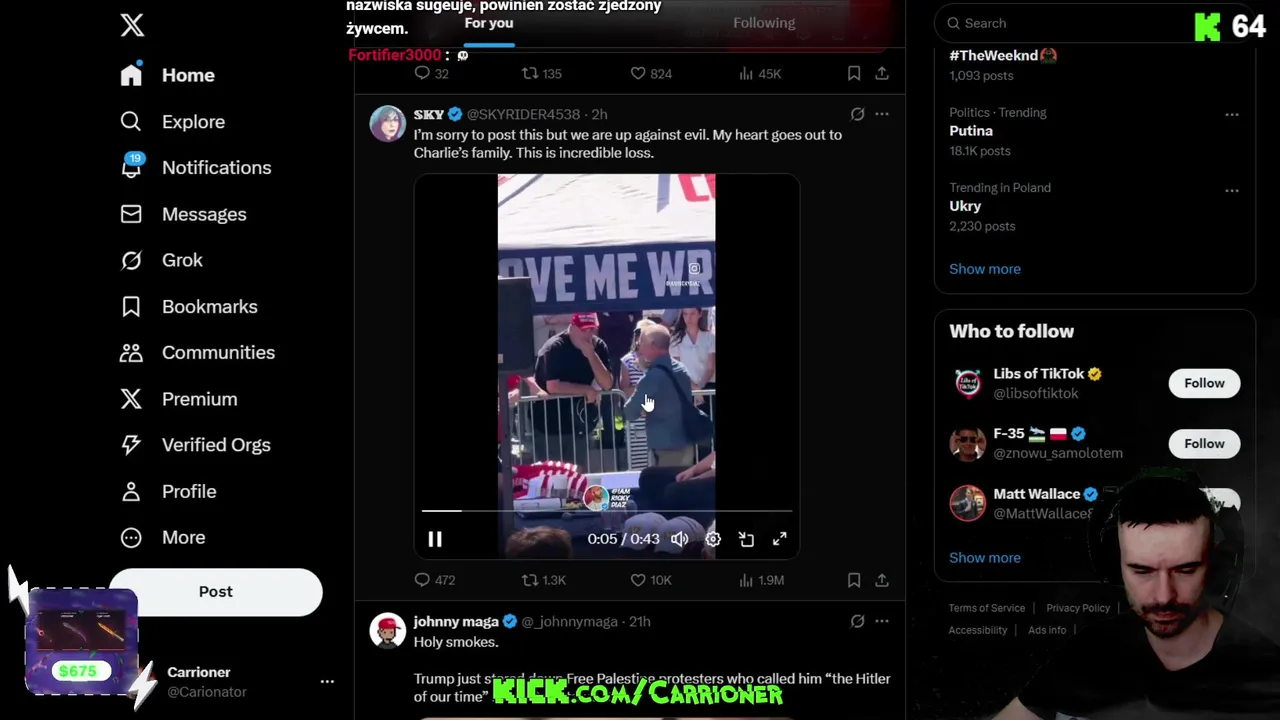The height and width of the screenshot is (720, 1280).
Task: Open more options for Putina trend
Action: [x=1232, y=114]
